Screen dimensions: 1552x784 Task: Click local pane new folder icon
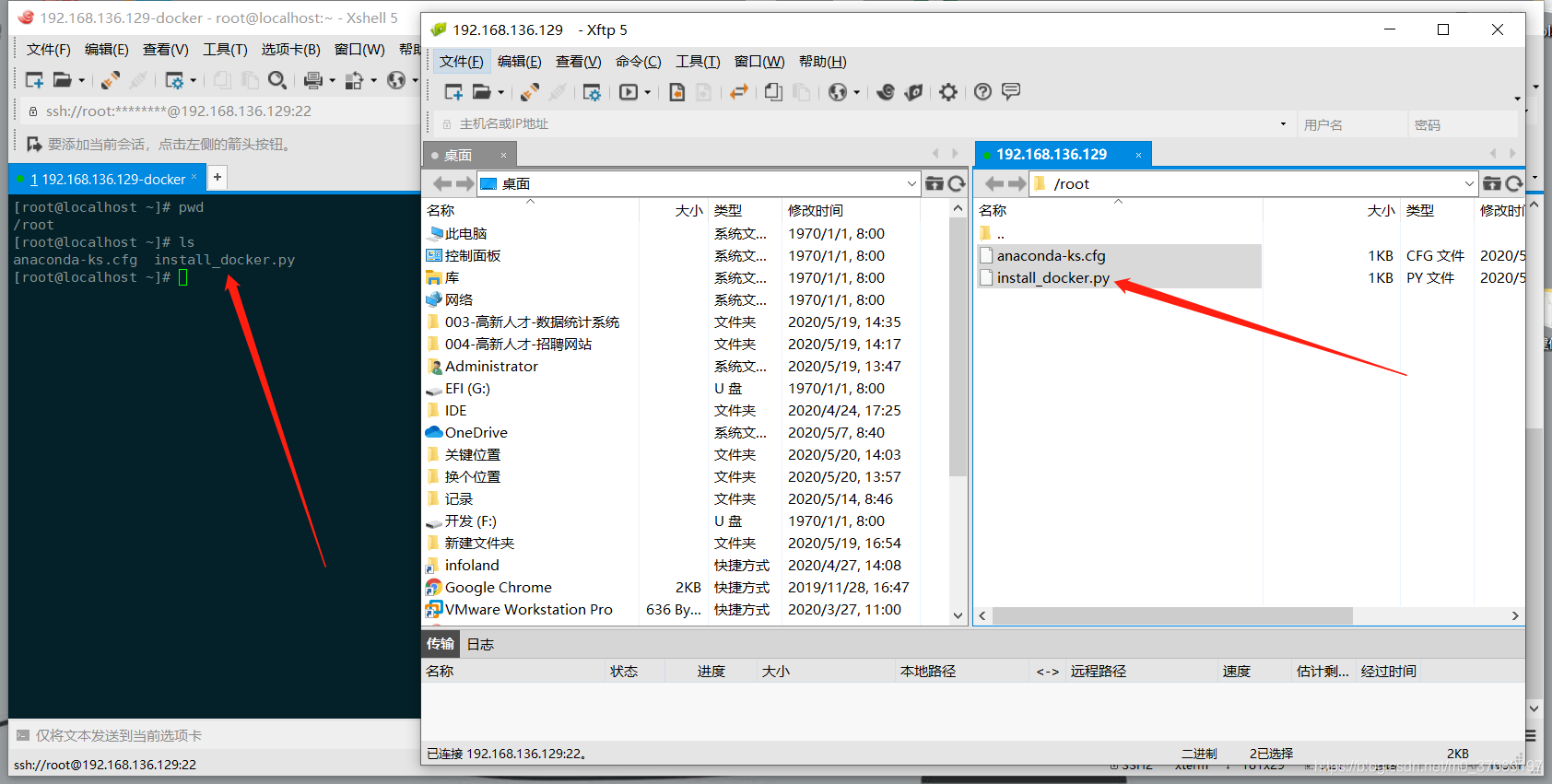tap(935, 183)
